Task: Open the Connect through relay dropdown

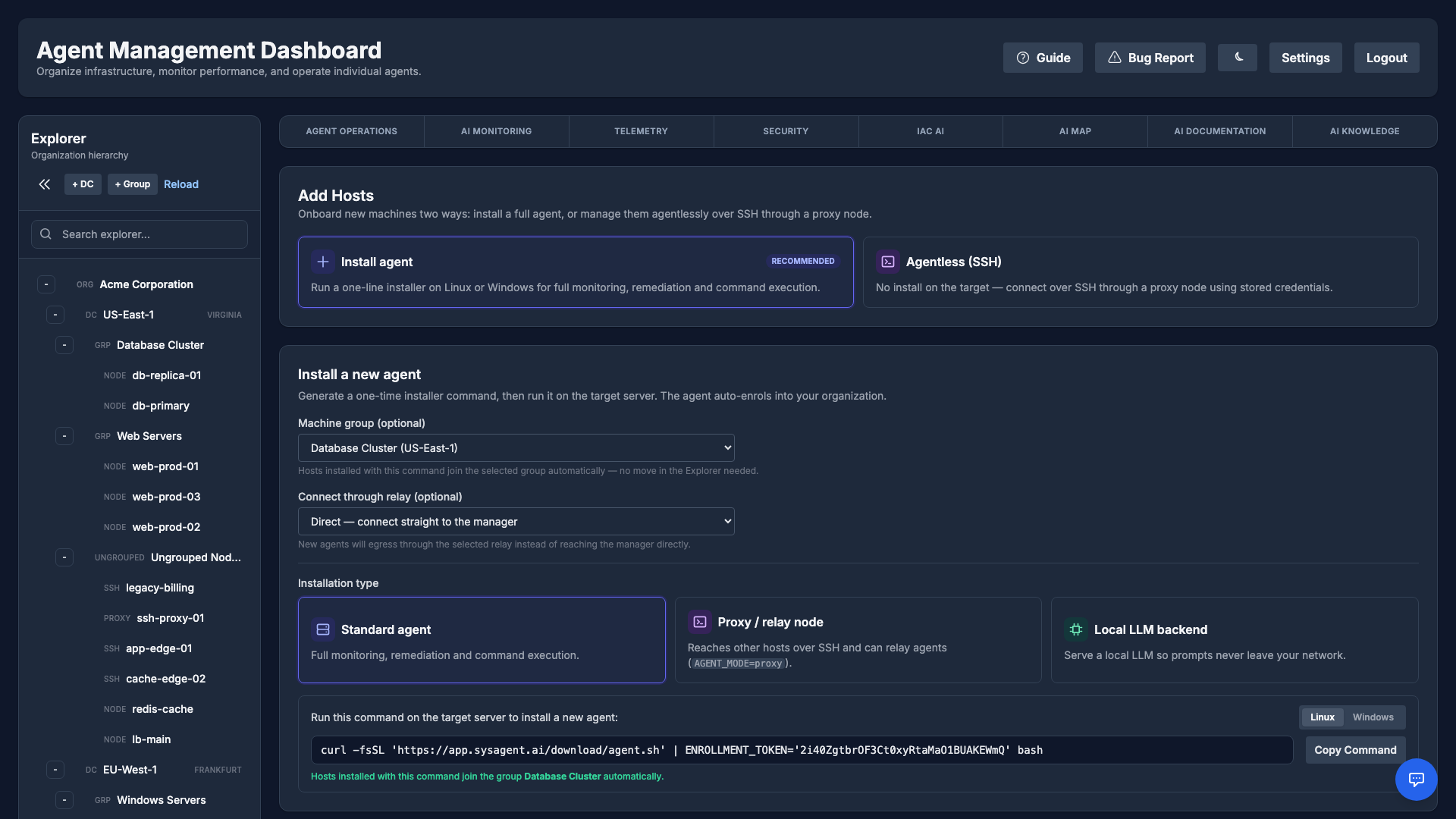Action: pyautogui.click(x=516, y=522)
